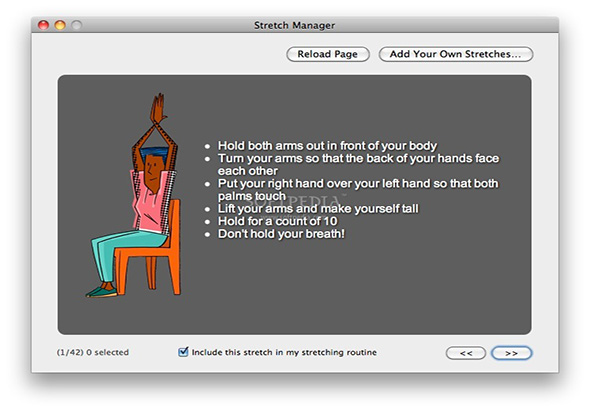This screenshot has height=411, width=590.
Task: Click 'Lift your arms and make yourself tall'
Action: tap(318, 209)
